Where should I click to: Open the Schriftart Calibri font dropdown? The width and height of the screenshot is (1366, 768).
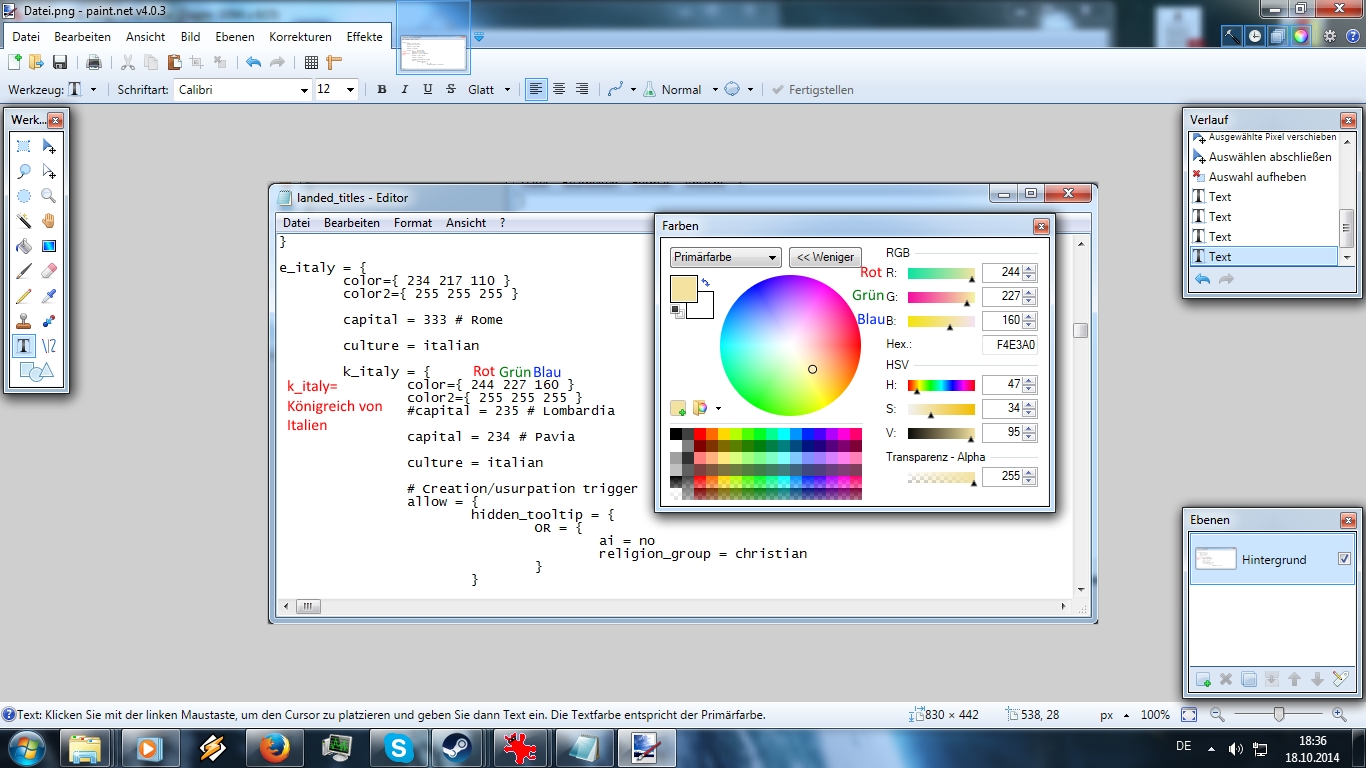click(304, 90)
